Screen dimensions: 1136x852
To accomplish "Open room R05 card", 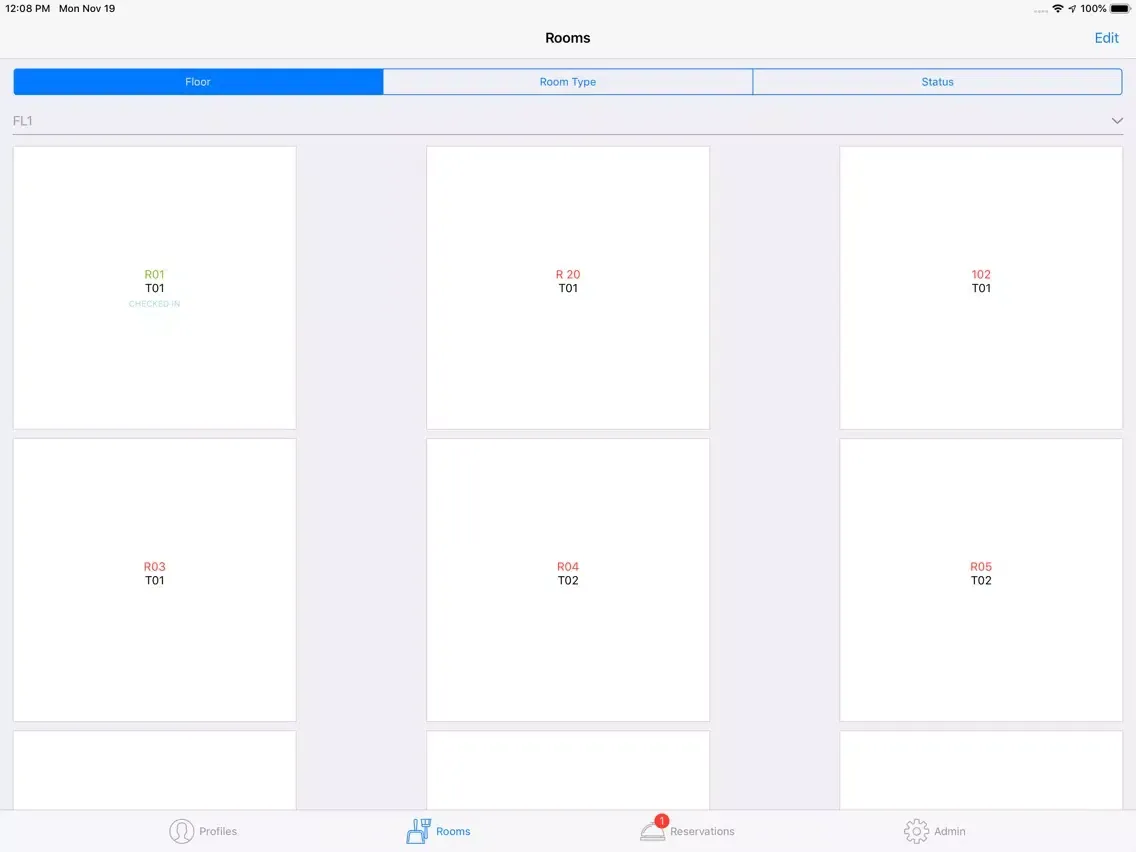I will coord(981,580).
